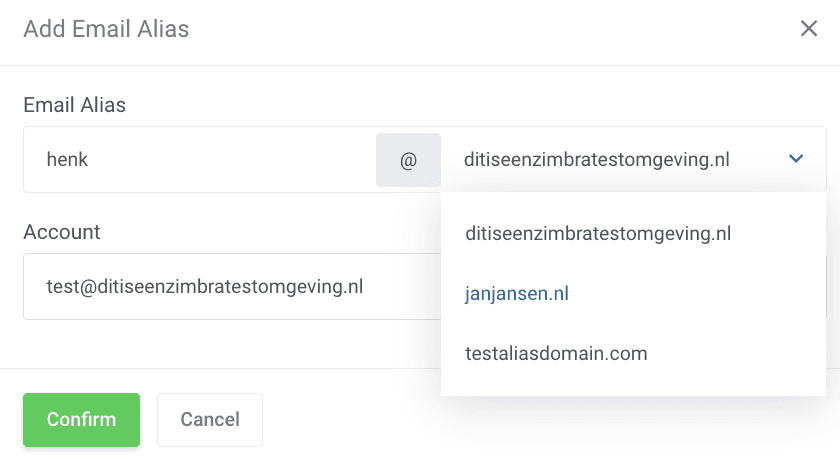This screenshot has width=840, height=460.
Task: Click the @ symbol addon box
Action: click(408, 159)
